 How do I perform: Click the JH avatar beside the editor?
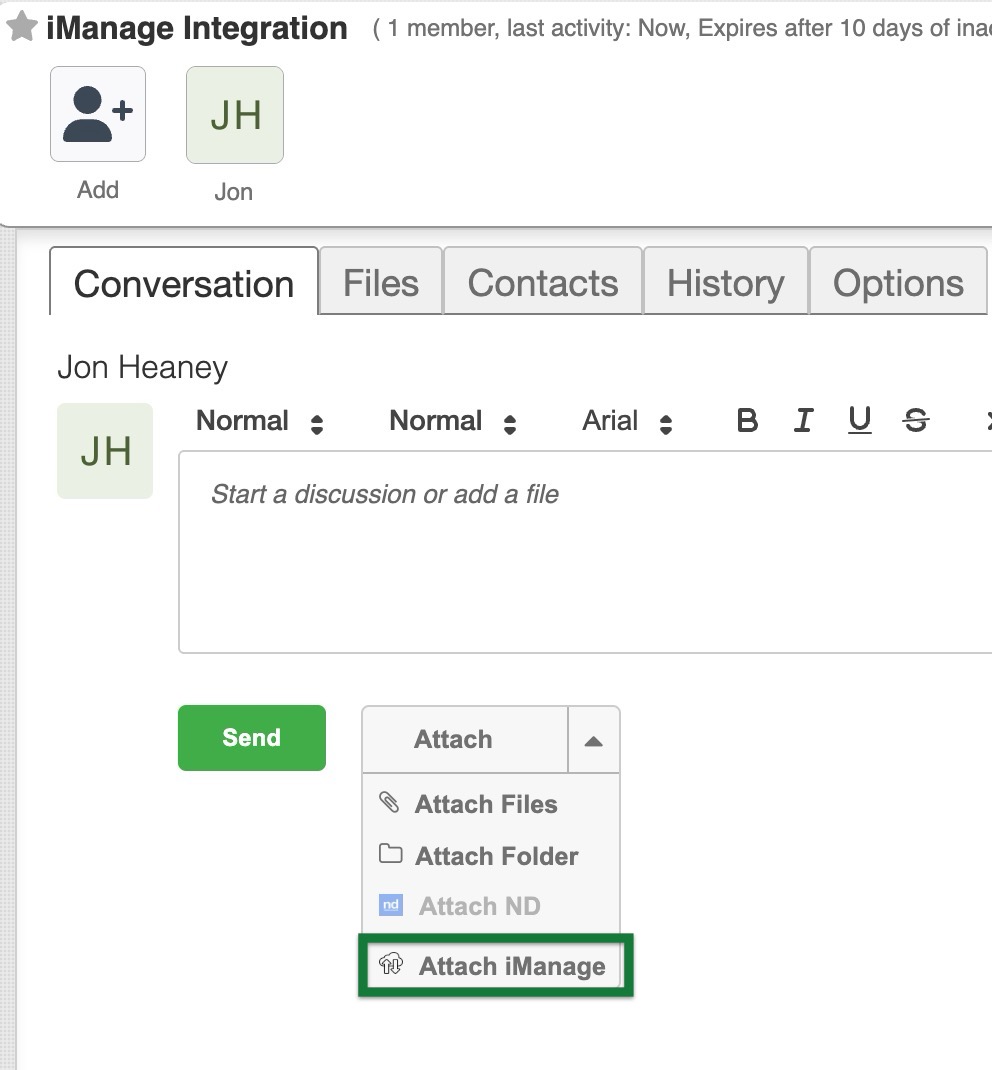coord(105,450)
